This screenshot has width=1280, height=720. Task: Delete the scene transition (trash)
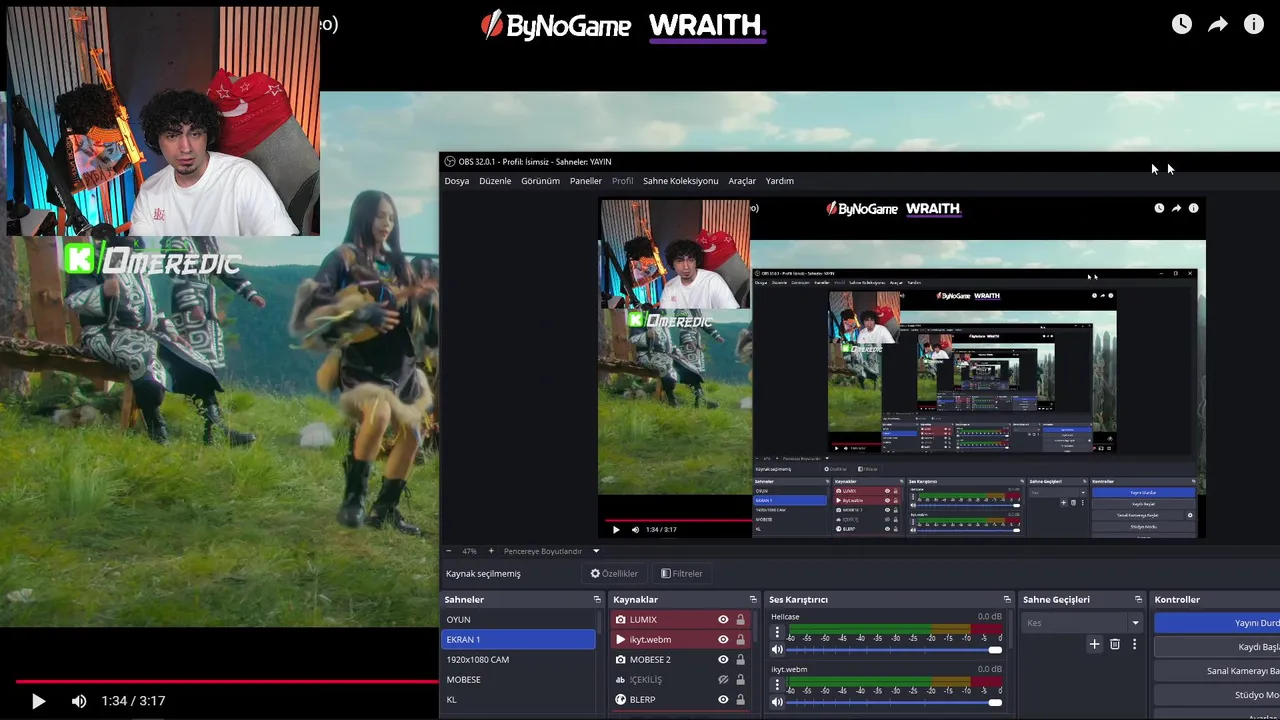click(1115, 645)
